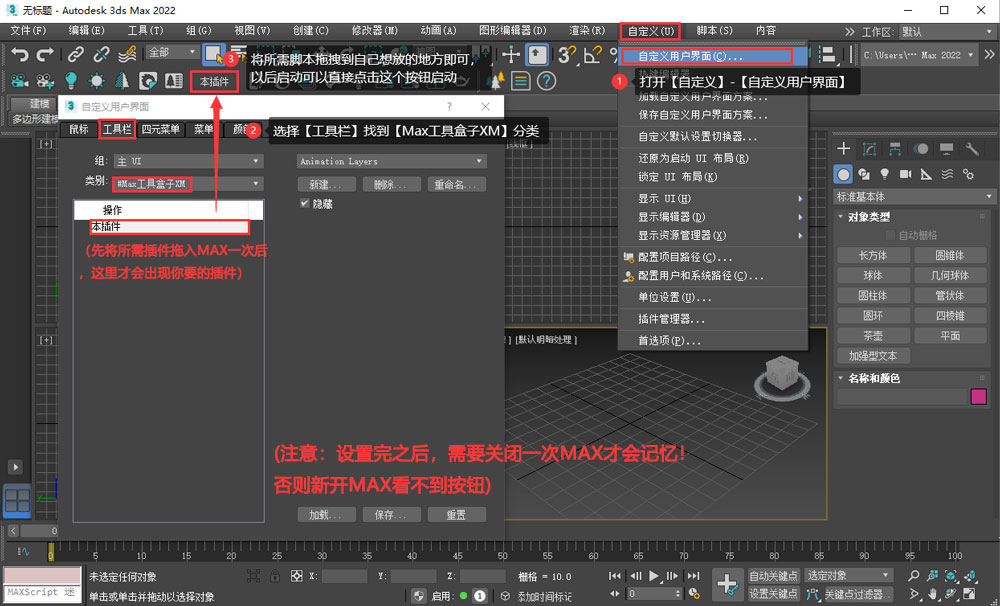
Task: Switch to the 四元菜单 tab
Action: (160, 129)
